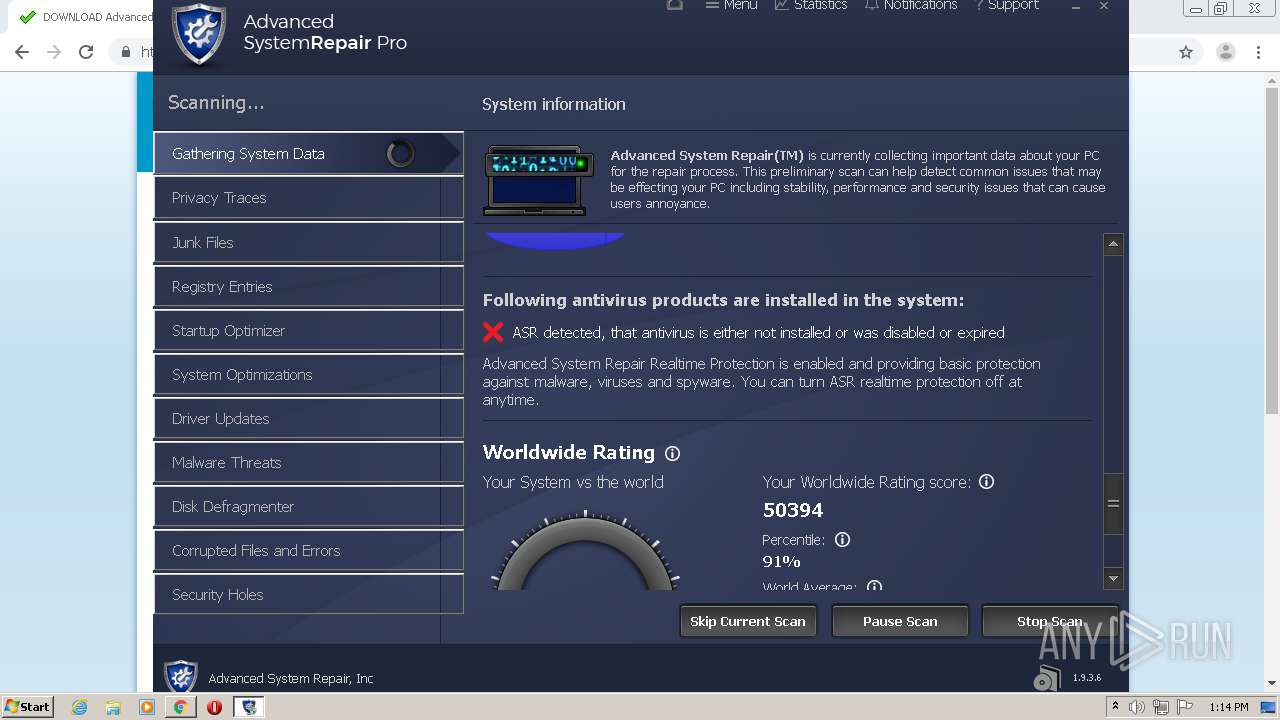Click the rating gauge dial
Image resolution: width=1280 pixels, height=720 pixels.
pos(585,550)
